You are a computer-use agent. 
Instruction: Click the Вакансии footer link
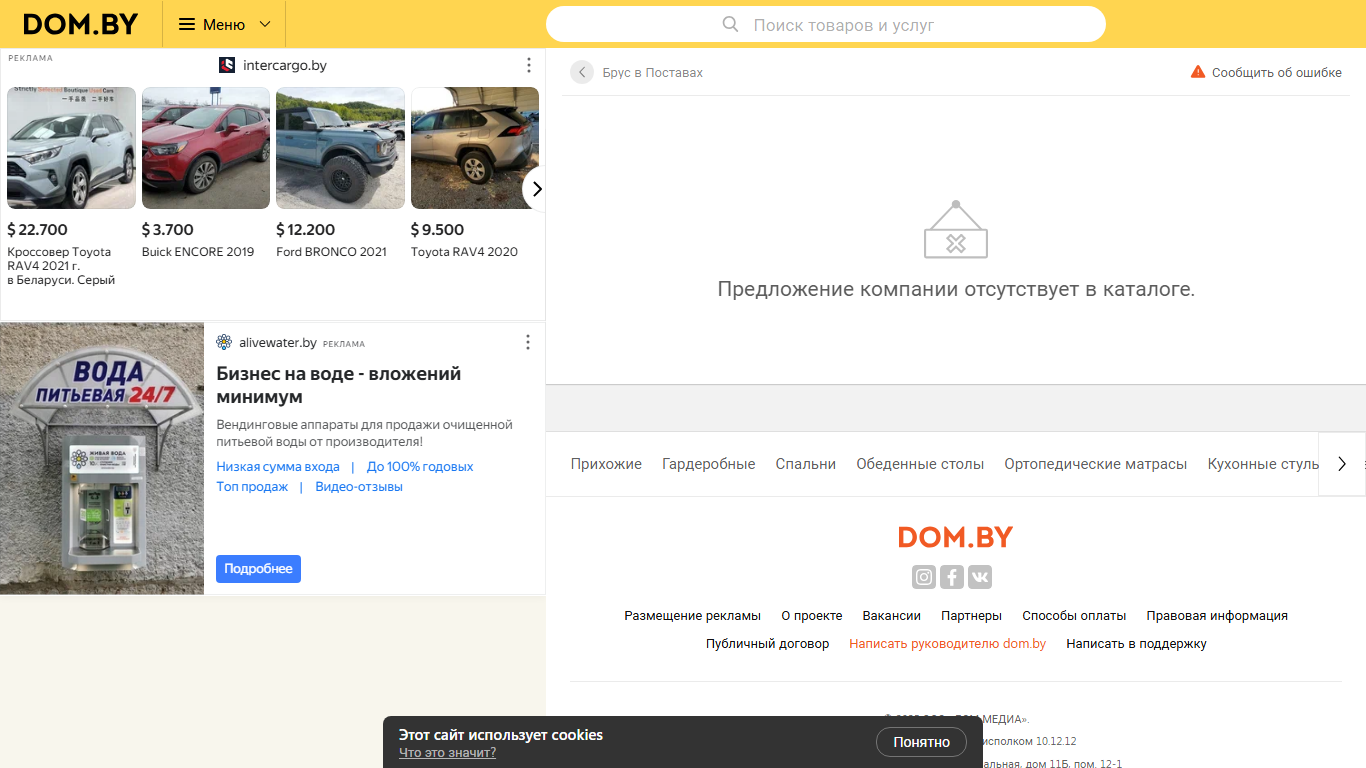[892, 616]
